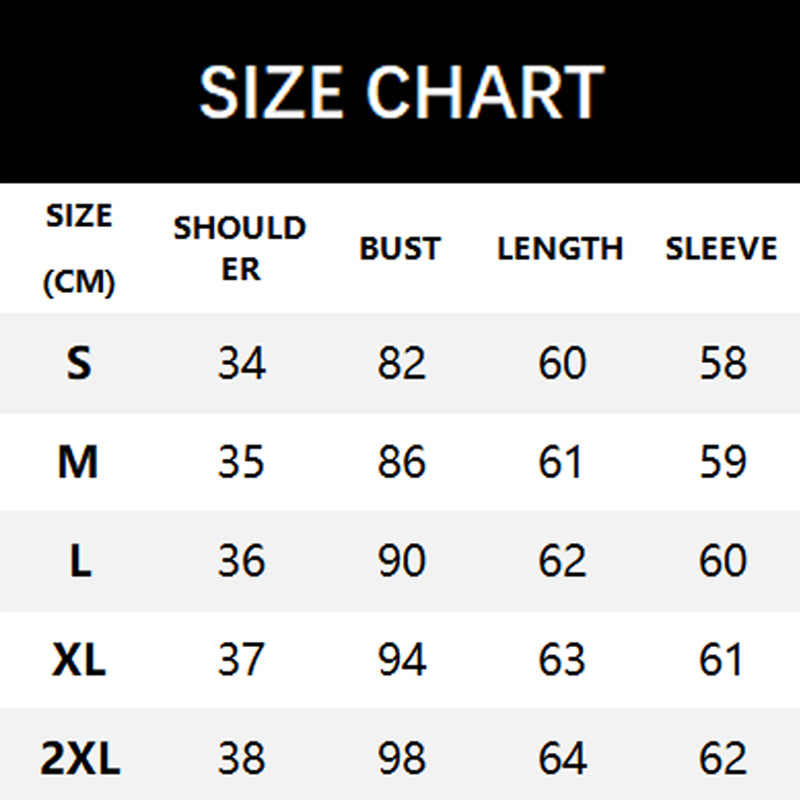Click length value 63 in XL row
This screenshot has width=800, height=800.
click(562, 660)
